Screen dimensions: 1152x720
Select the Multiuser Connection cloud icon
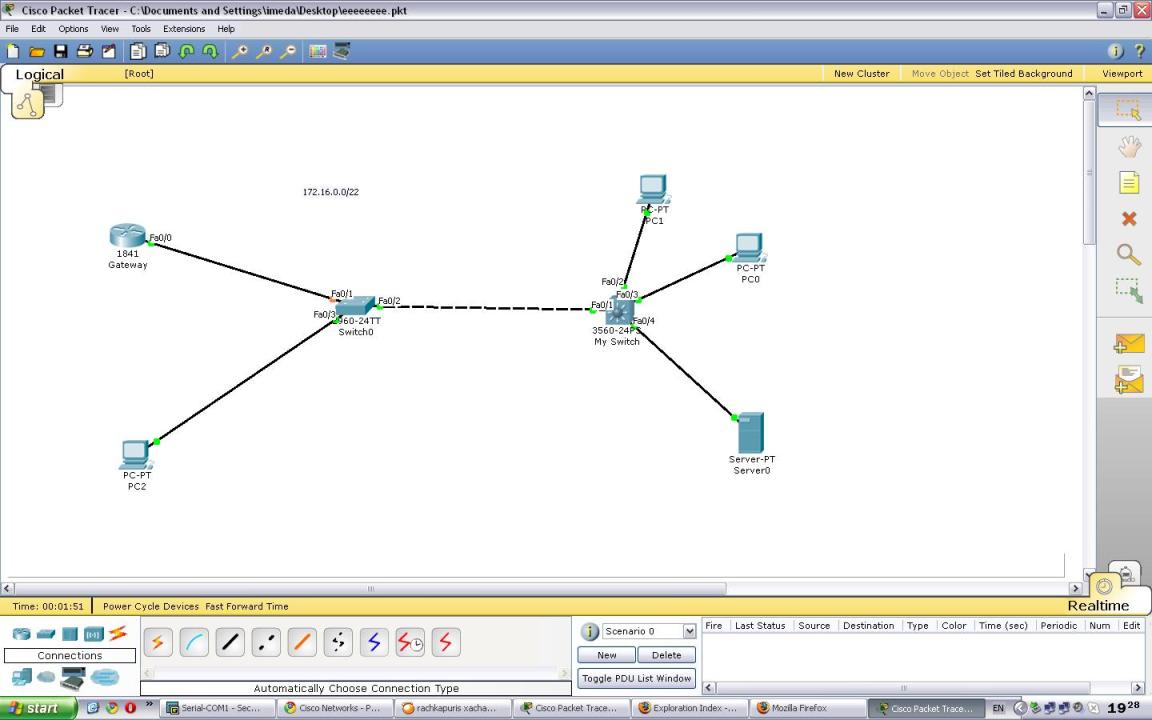coord(104,677)
